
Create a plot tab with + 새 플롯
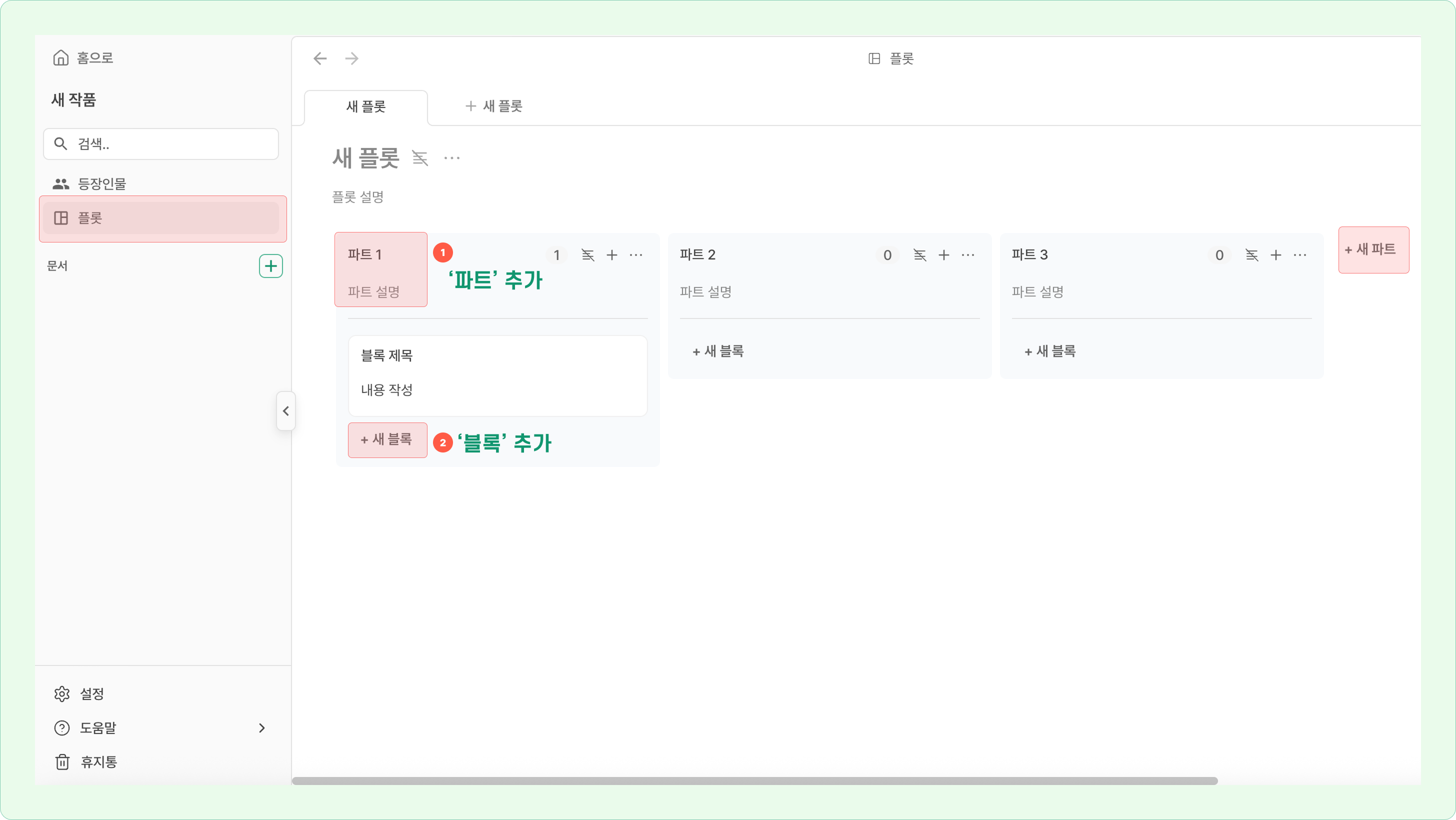point(493,106)
